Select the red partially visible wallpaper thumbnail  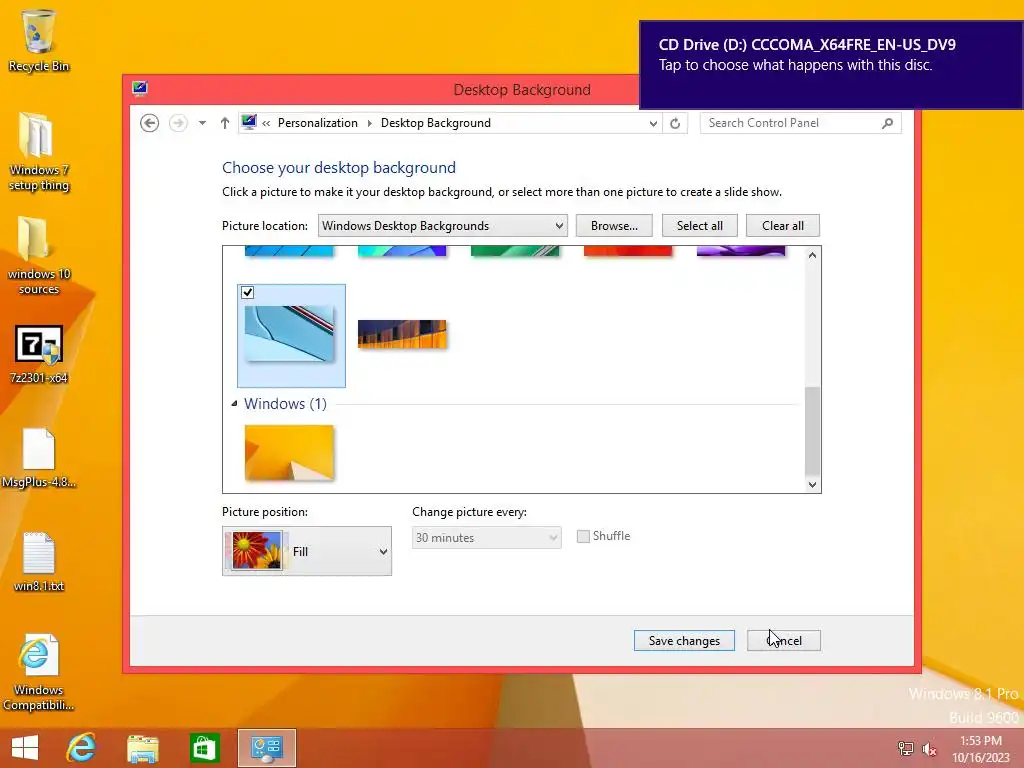[628, 251]
